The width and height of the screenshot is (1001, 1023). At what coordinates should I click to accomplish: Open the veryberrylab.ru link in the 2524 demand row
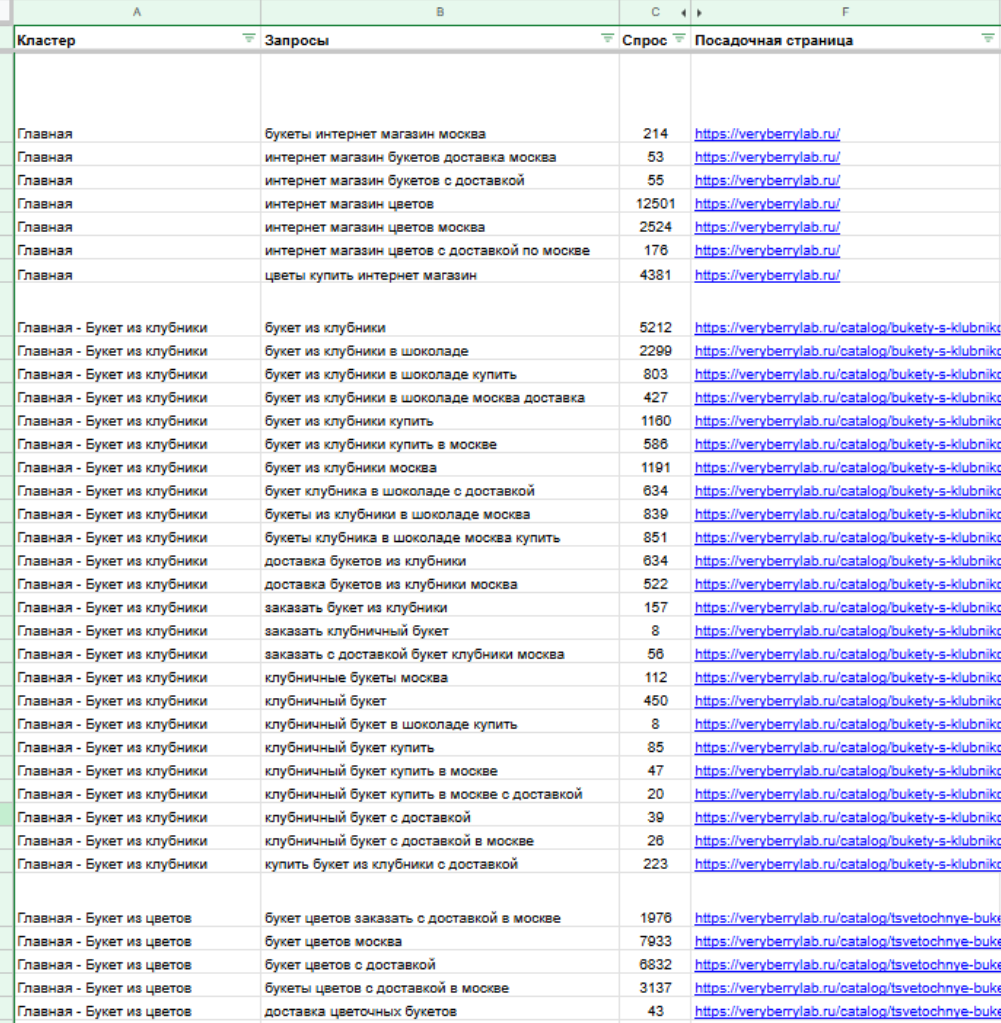[767, 227]
